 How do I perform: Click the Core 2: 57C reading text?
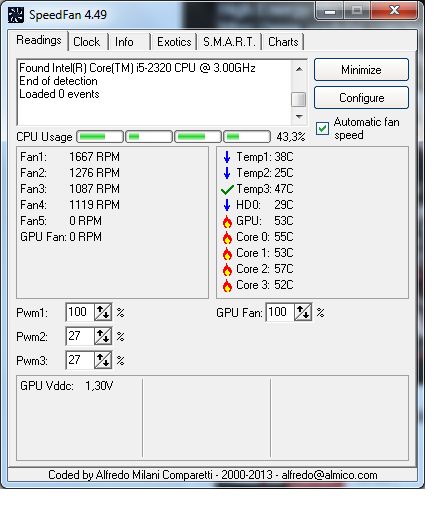coord(265,269)
